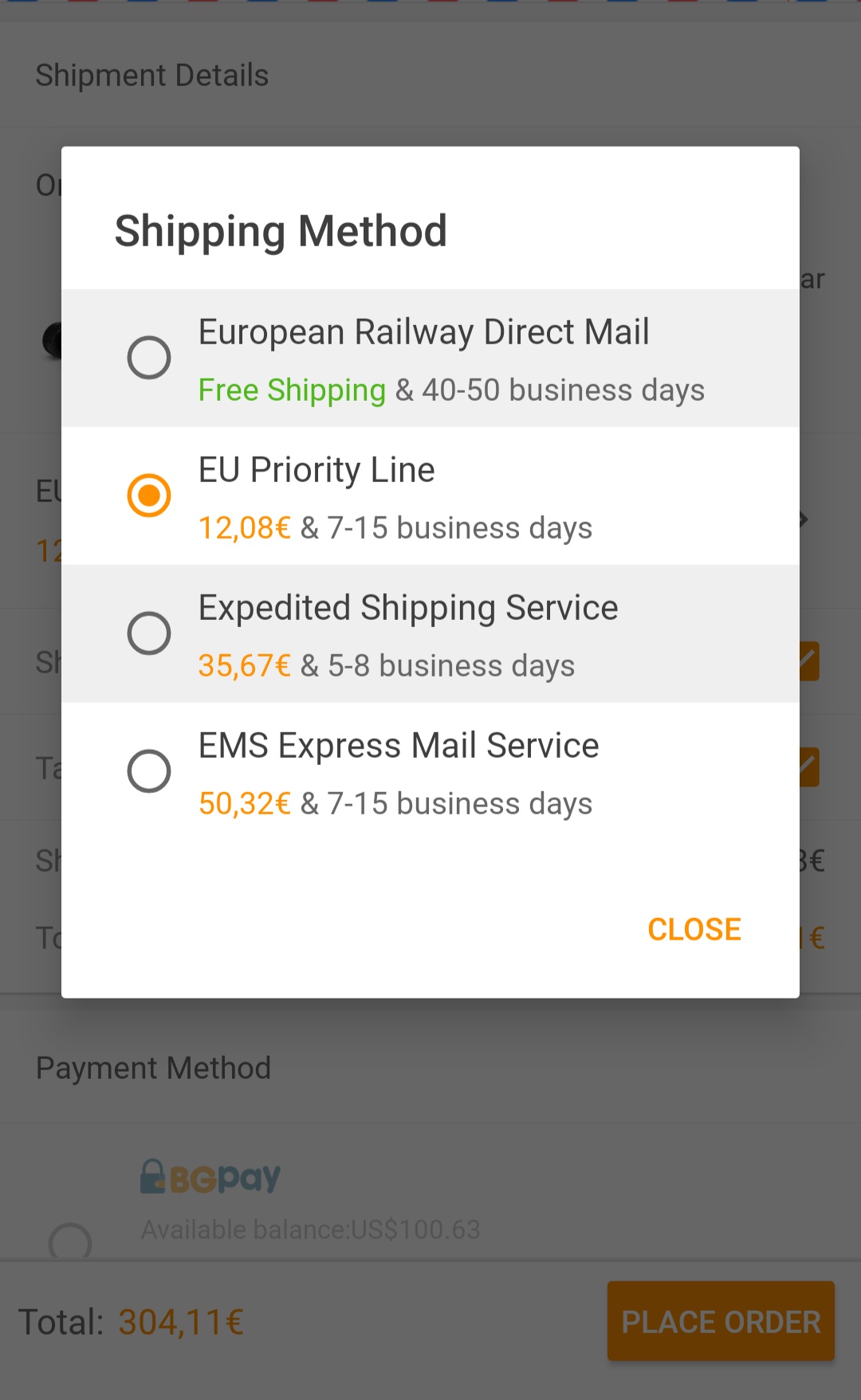Select Expedited Shipping Service radio button
Screen dimensions: 861x1400
click(149, 633)
